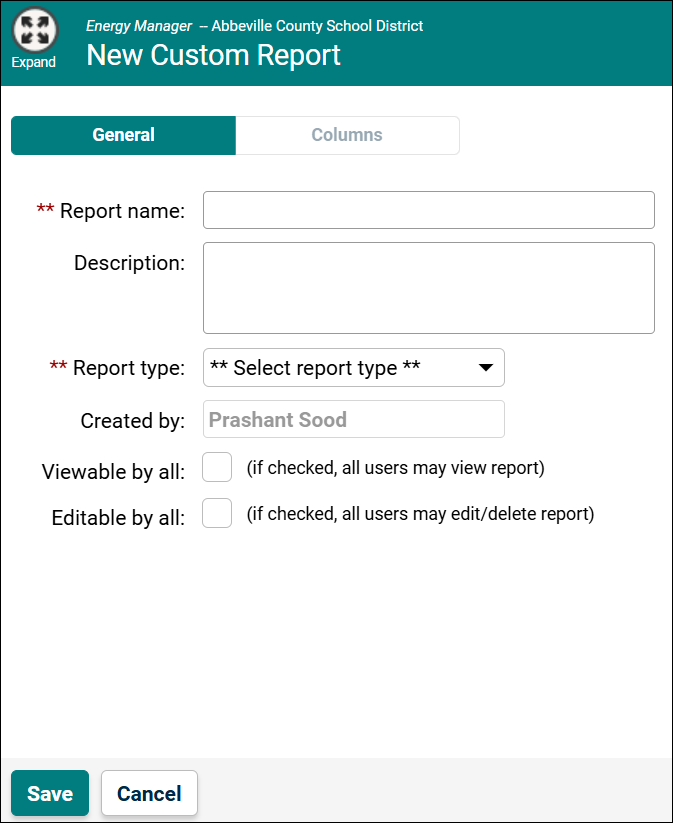The width and height of the screenshot is (673, 823).
Task: Save the new custom report
Action: coord(50,794)
